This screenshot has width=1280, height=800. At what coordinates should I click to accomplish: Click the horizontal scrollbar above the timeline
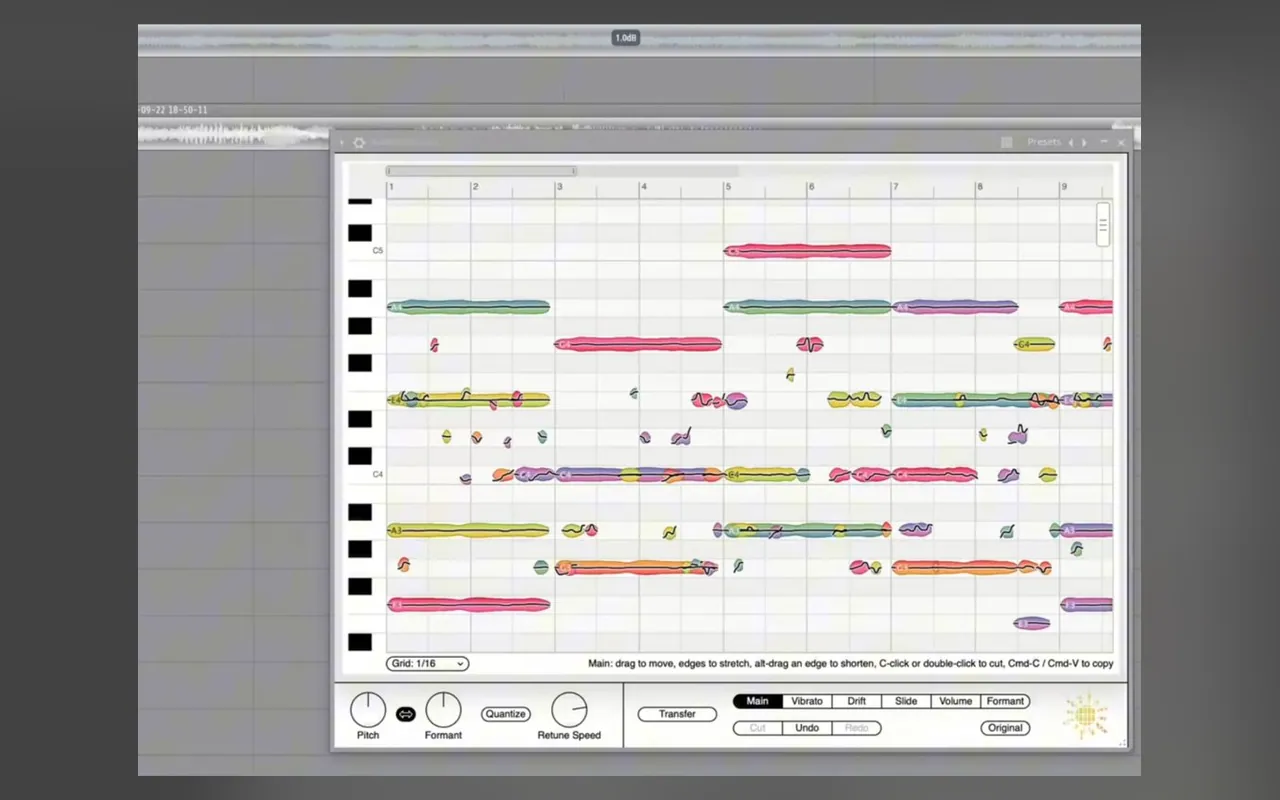(481, 171)
